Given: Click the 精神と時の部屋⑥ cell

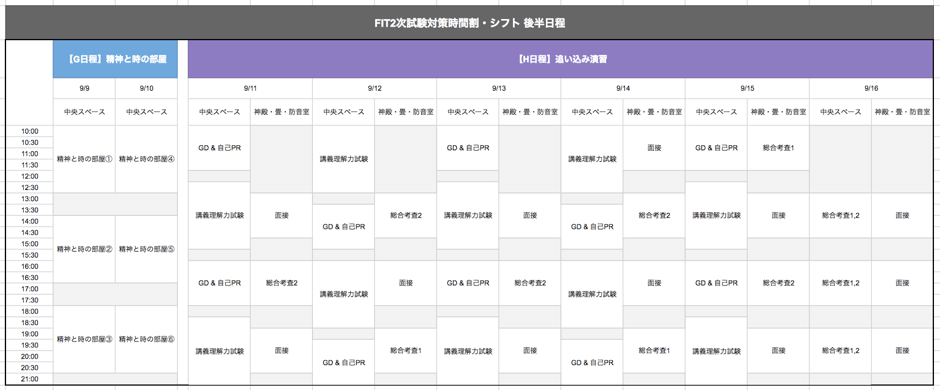Looking at the screenshot, I should [x=146, y=339].
